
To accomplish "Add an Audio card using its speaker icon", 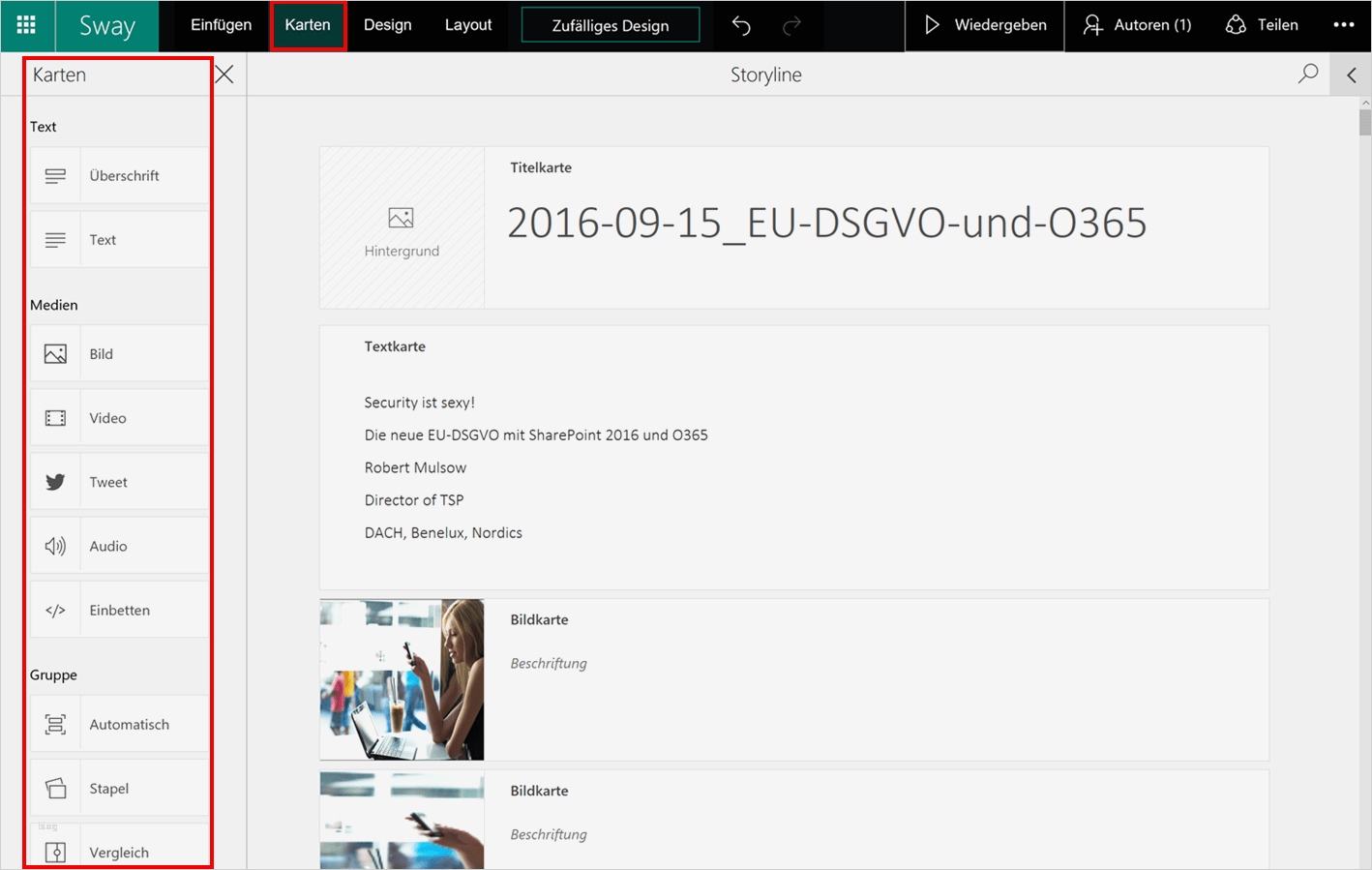I will [x=55, y=545].
